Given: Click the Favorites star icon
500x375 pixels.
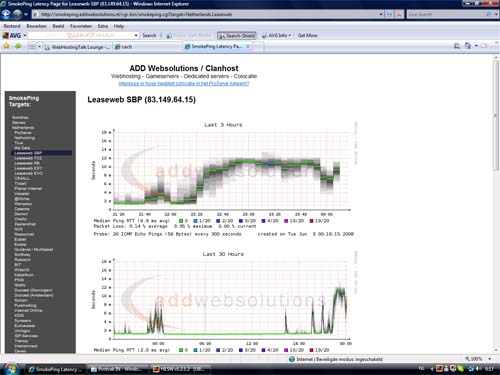Looking at the screenshot, I should click(6, 46).
